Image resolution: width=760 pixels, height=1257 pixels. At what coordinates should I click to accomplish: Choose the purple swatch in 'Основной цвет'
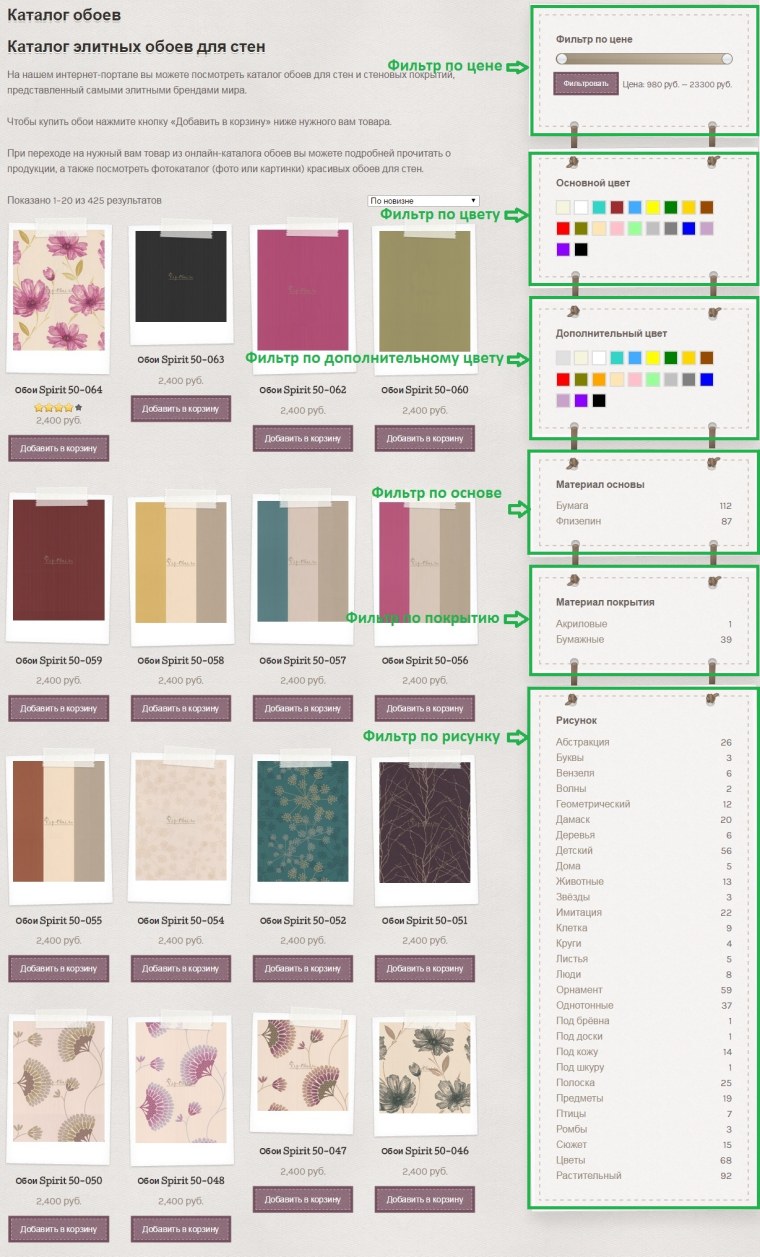(563, 249)
